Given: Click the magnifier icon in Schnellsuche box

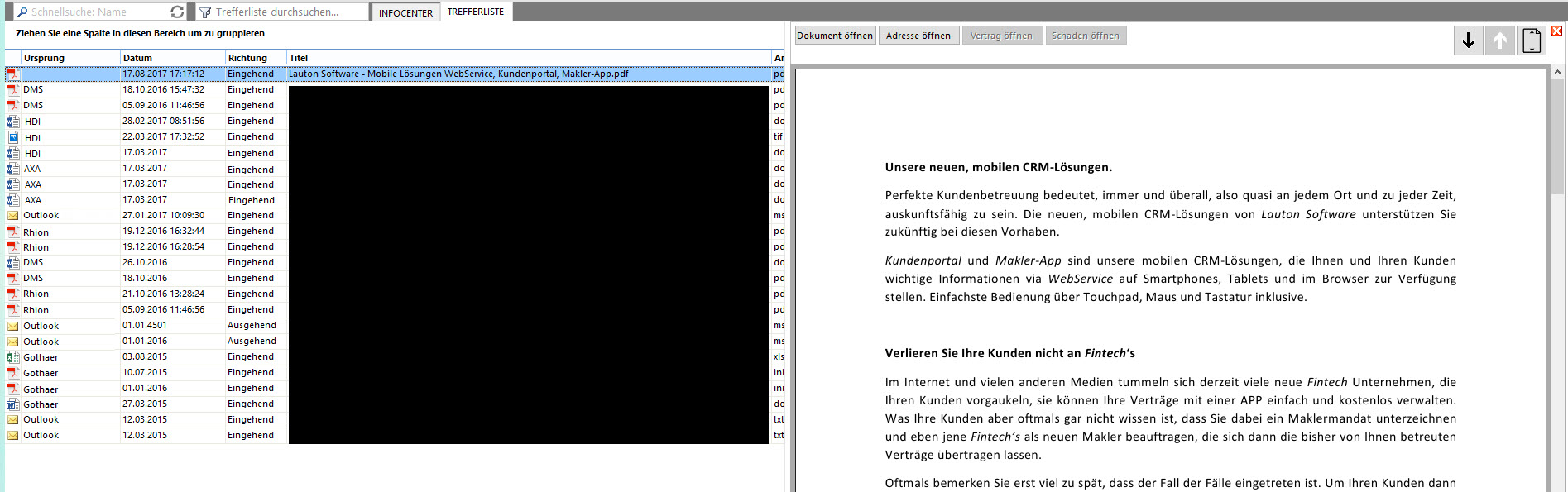Looking at the screenshot, I should pos(22,12).
